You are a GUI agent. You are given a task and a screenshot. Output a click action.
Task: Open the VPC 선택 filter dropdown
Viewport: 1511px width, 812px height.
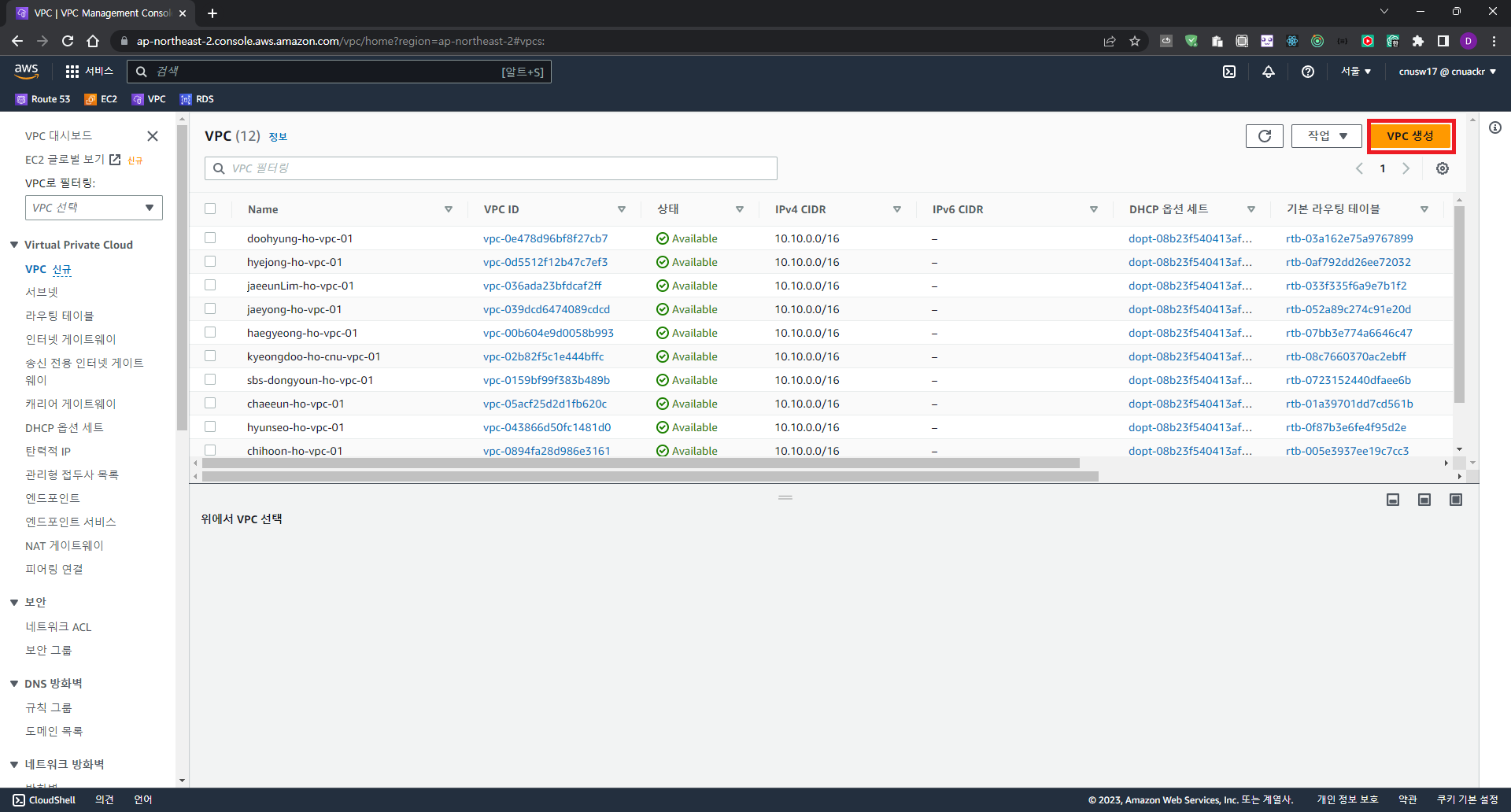click(x=94, y=208)
